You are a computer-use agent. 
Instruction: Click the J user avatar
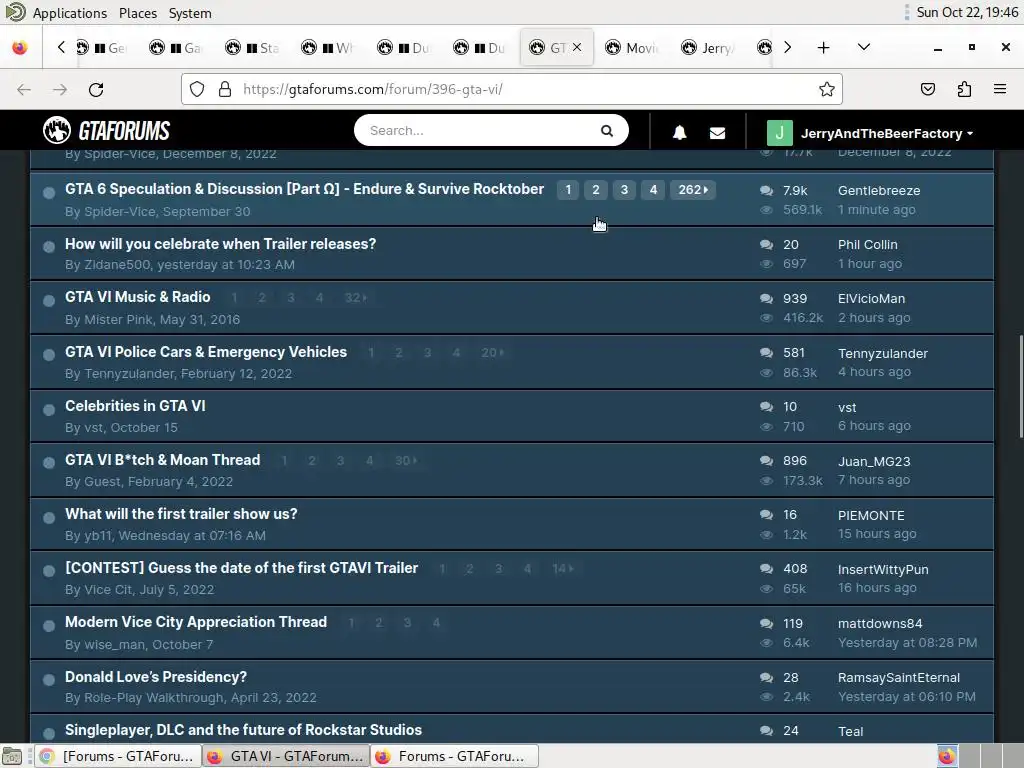779,133
